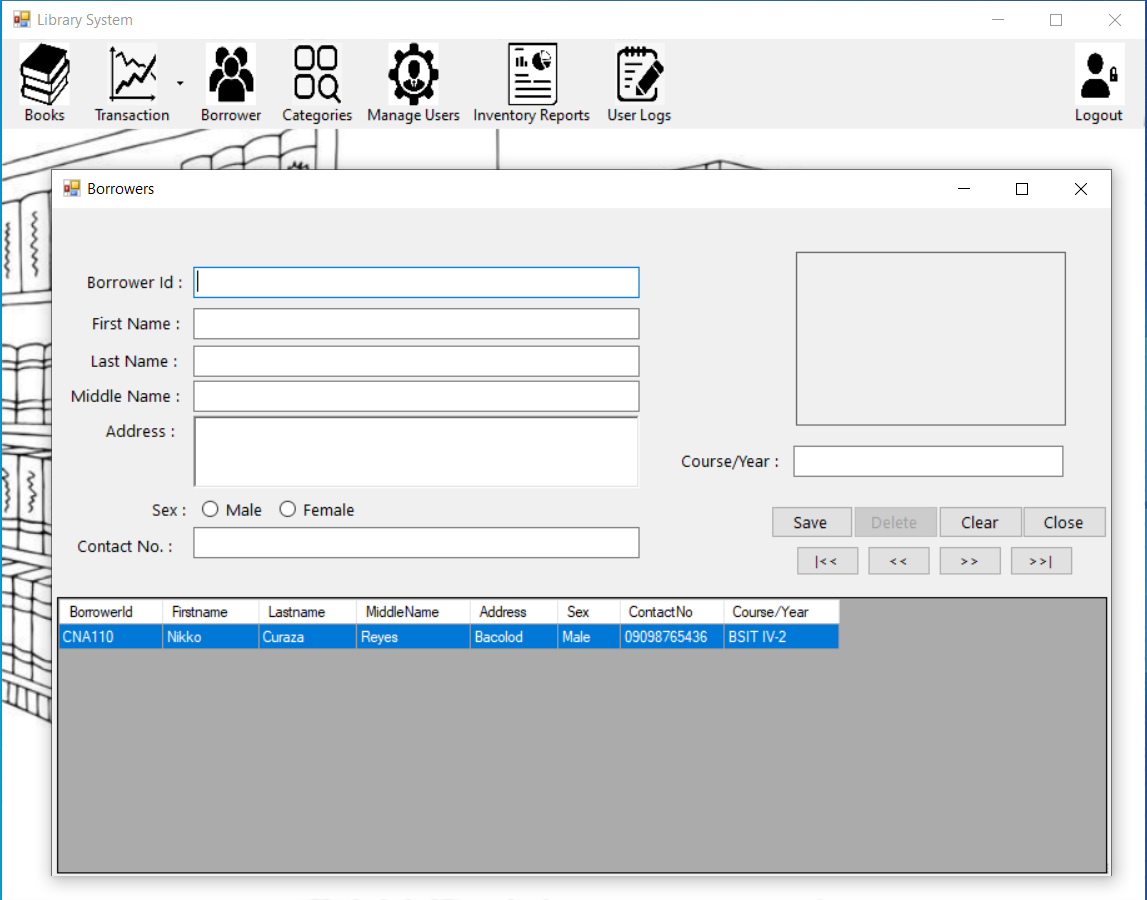This screenshot has width=1147, height=900.
Task: Open the User Logs icon
Action: 639,76
